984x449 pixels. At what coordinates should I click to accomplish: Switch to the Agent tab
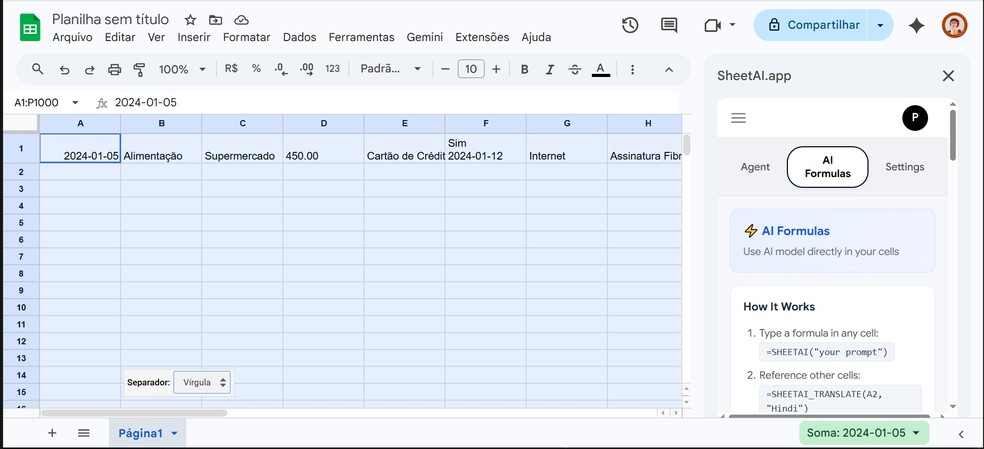755,167
